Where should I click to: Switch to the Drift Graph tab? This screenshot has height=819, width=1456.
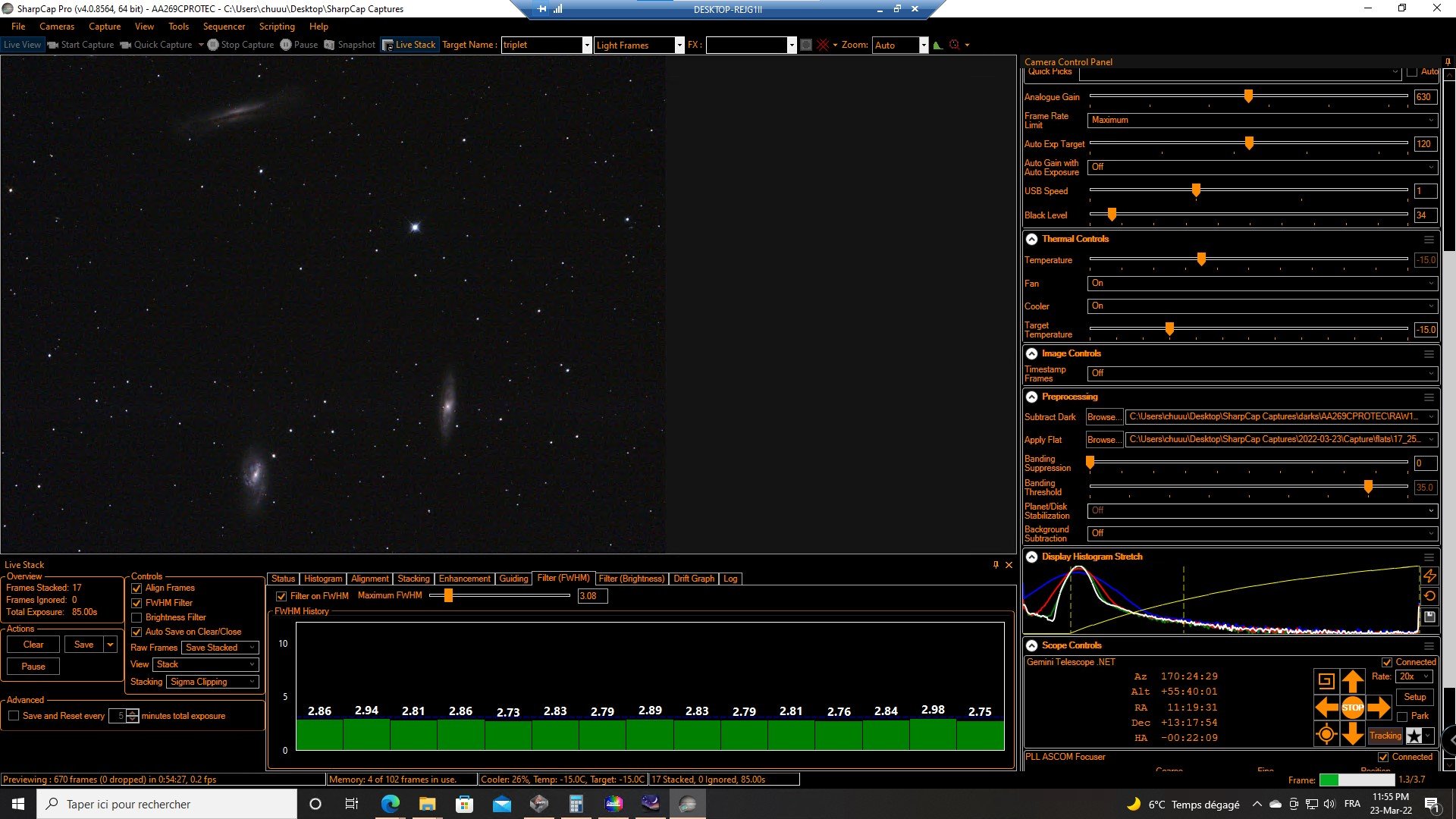pos(694,579)
